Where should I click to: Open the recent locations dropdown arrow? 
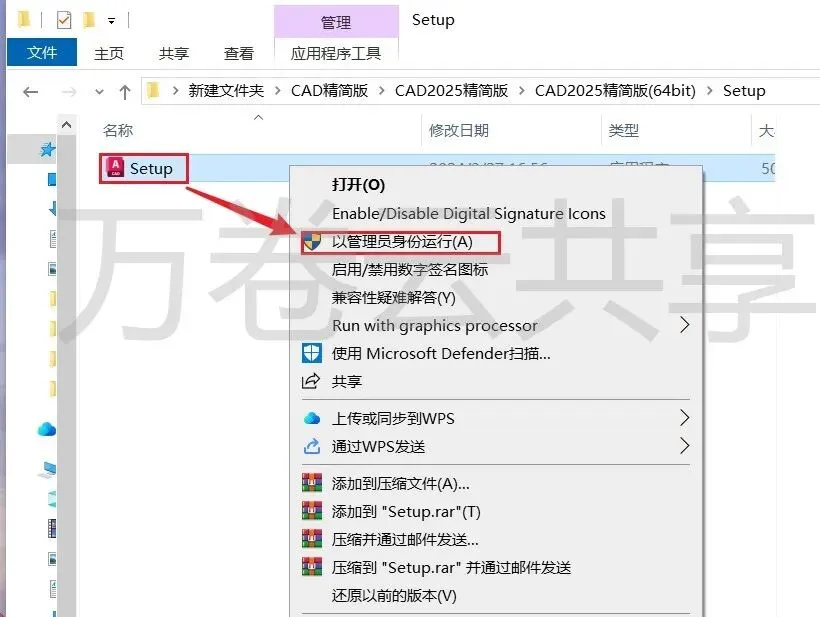tap(99, 92)
